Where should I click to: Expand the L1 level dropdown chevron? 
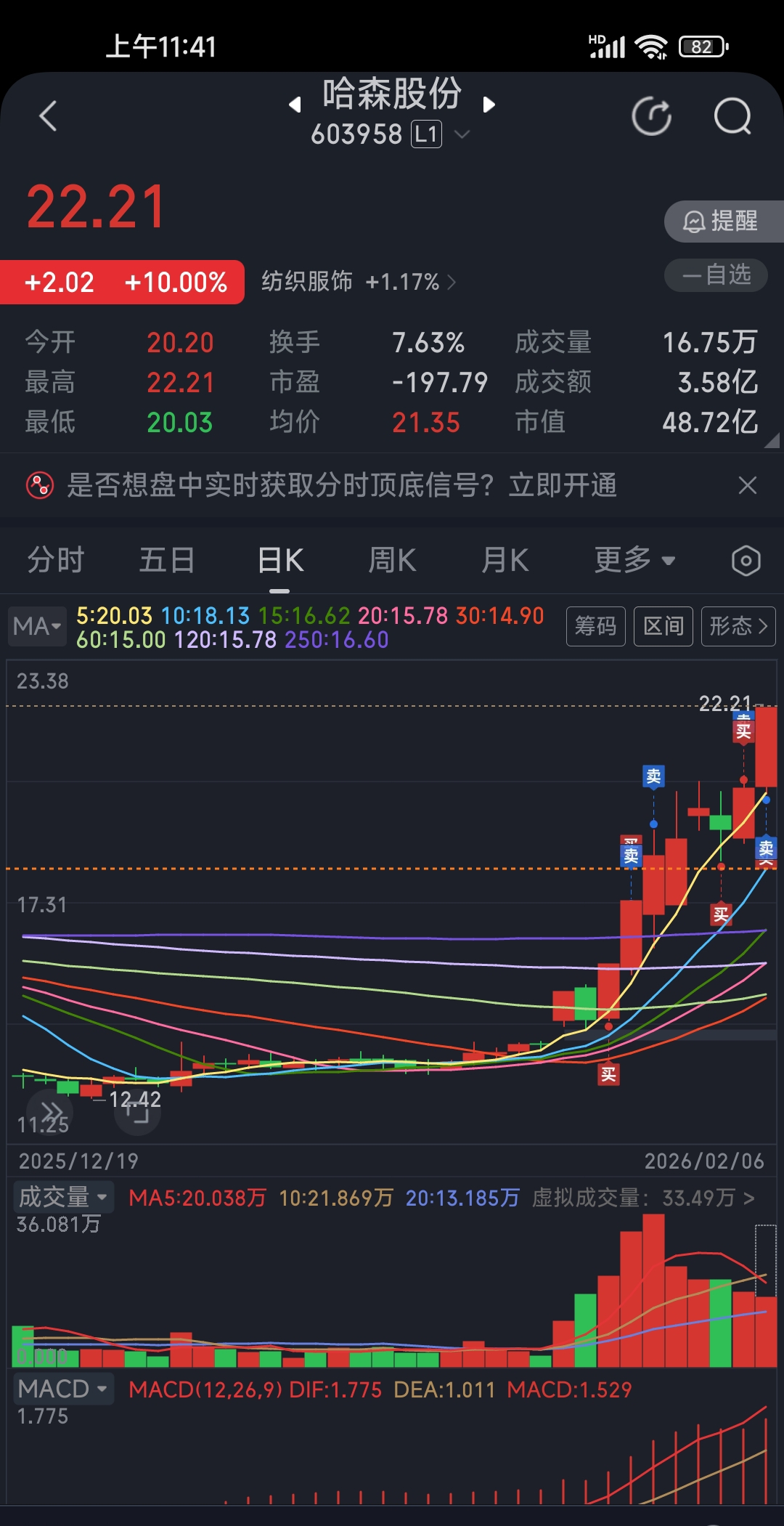tap(462, 134)
